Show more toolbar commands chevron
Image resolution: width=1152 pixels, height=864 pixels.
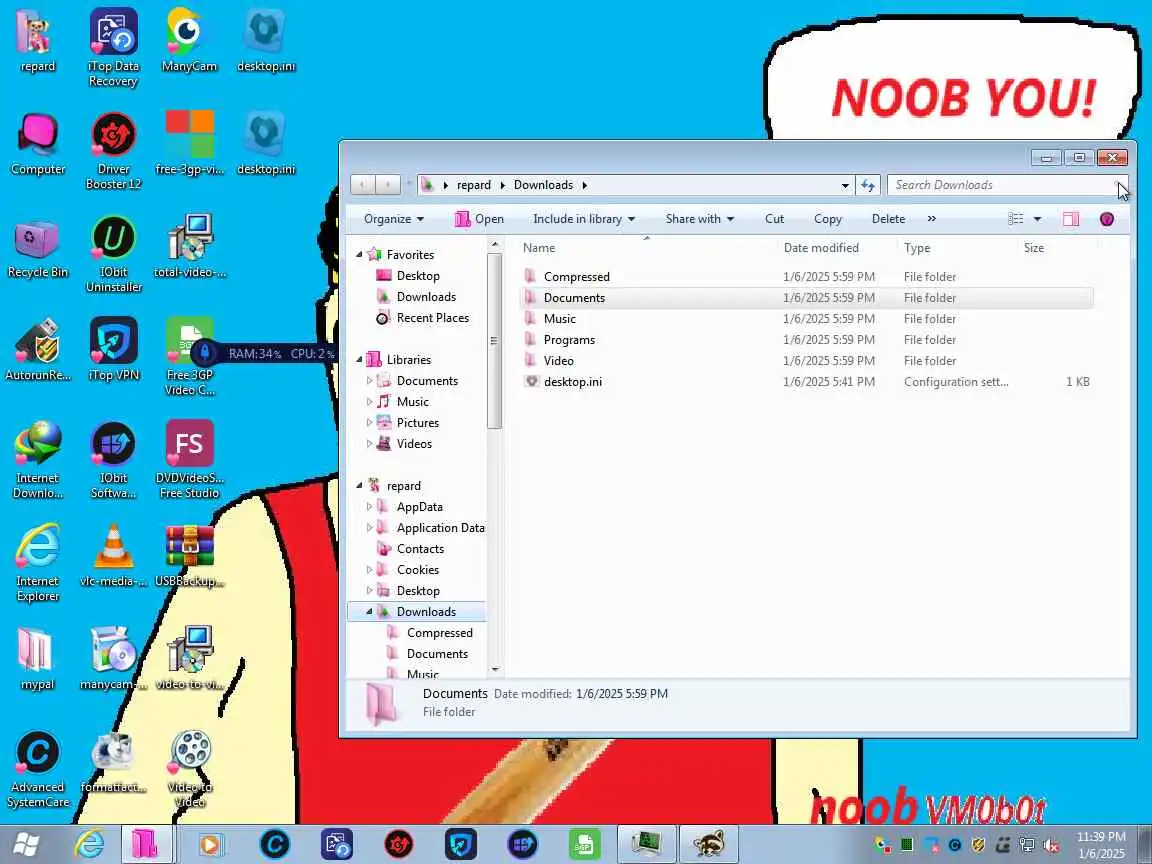932,219
